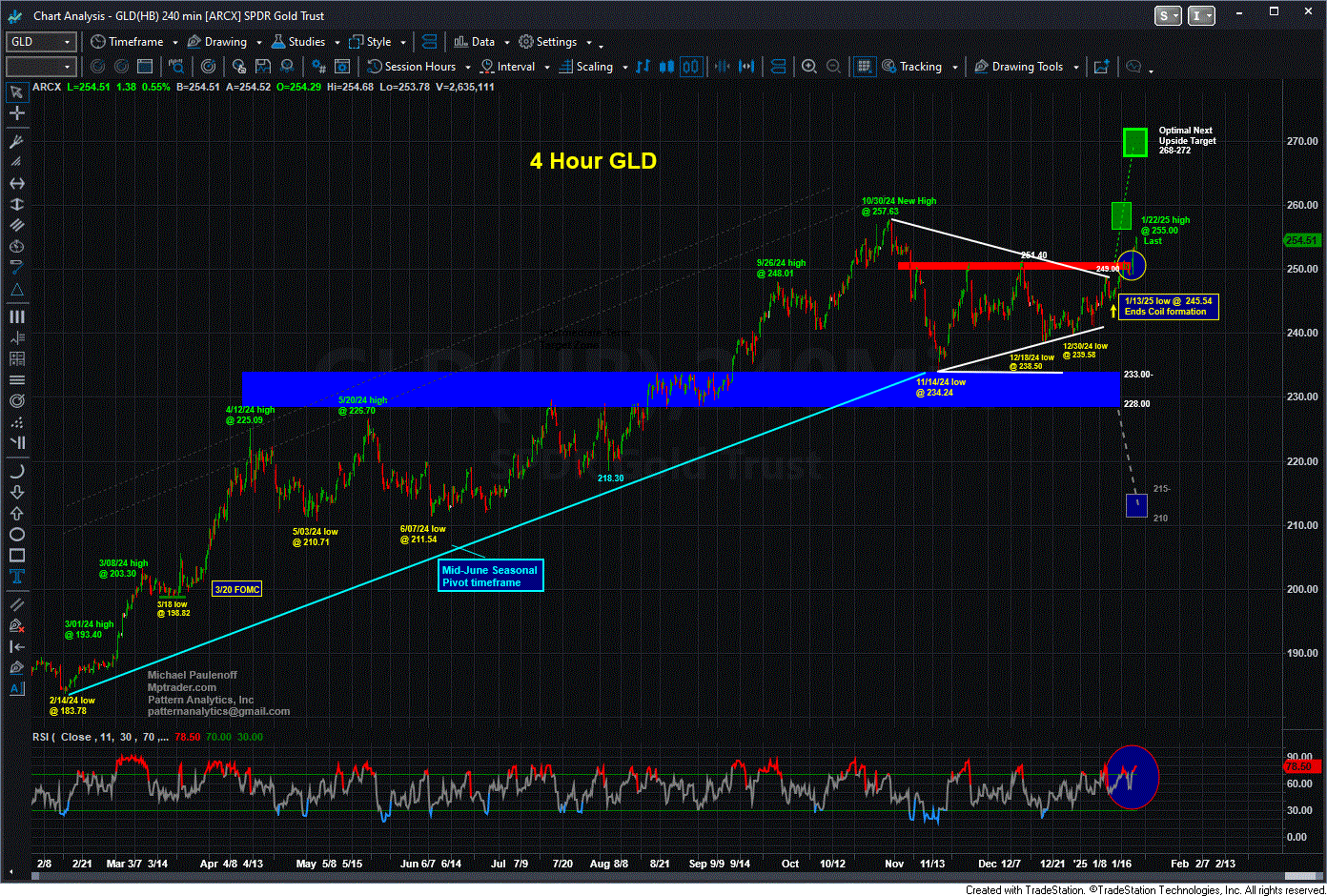Click the 254.51 price label on the axis
The image size is (1327, 896).
pyautogui.click(x=1302, y=240)
